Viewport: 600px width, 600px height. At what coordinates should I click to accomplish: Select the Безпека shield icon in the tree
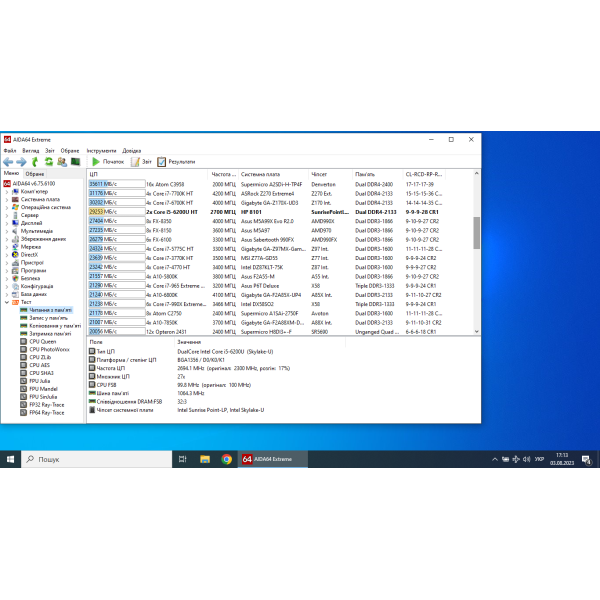coord(15,279)
